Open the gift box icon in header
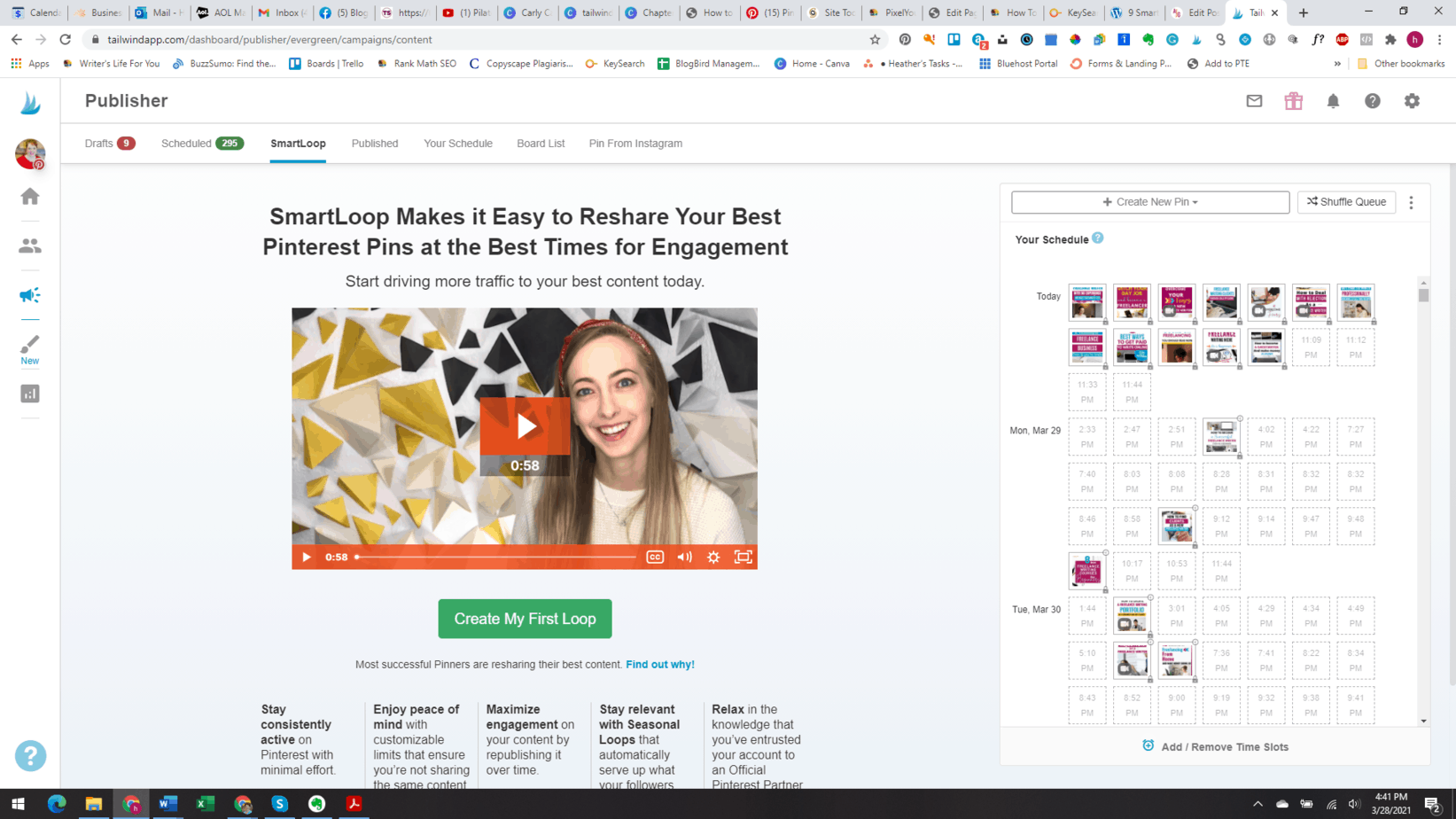1456x819 pixels. (1293, 101)
